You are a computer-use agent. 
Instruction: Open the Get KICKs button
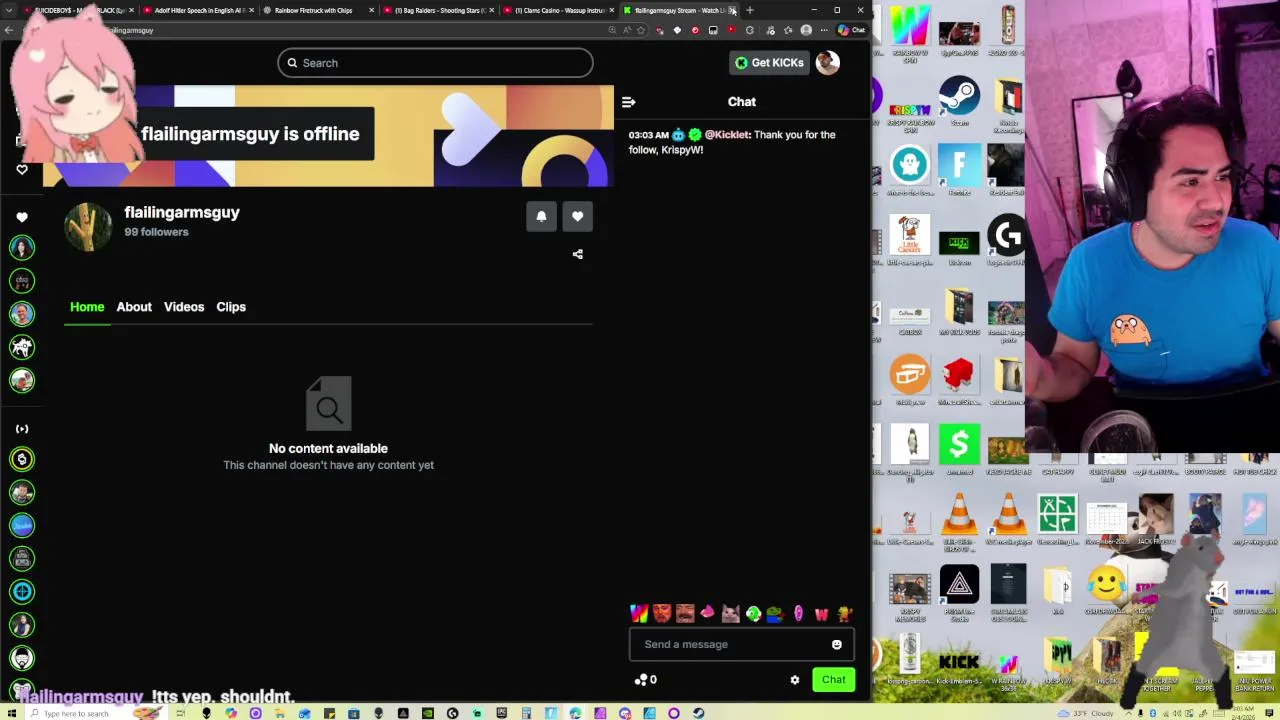[768, 63]
